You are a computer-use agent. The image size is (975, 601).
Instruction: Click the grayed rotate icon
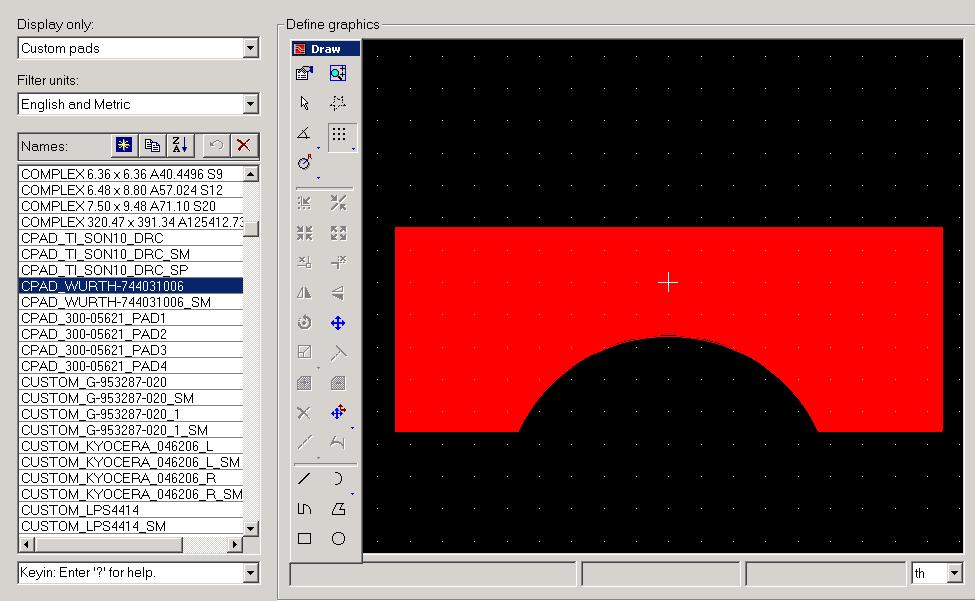tap(304, 323)
